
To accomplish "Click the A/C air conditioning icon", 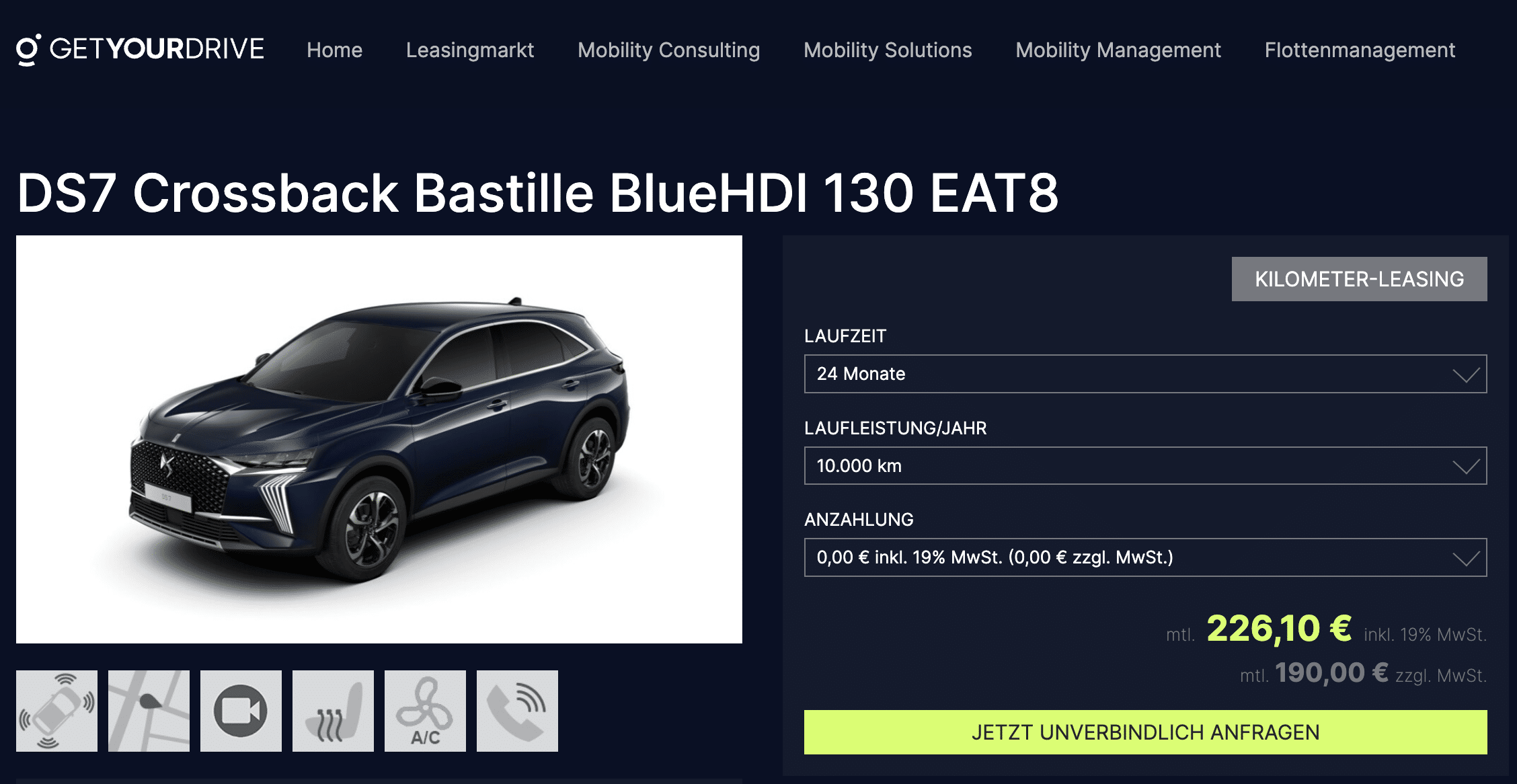I will (x=425, y=711).
